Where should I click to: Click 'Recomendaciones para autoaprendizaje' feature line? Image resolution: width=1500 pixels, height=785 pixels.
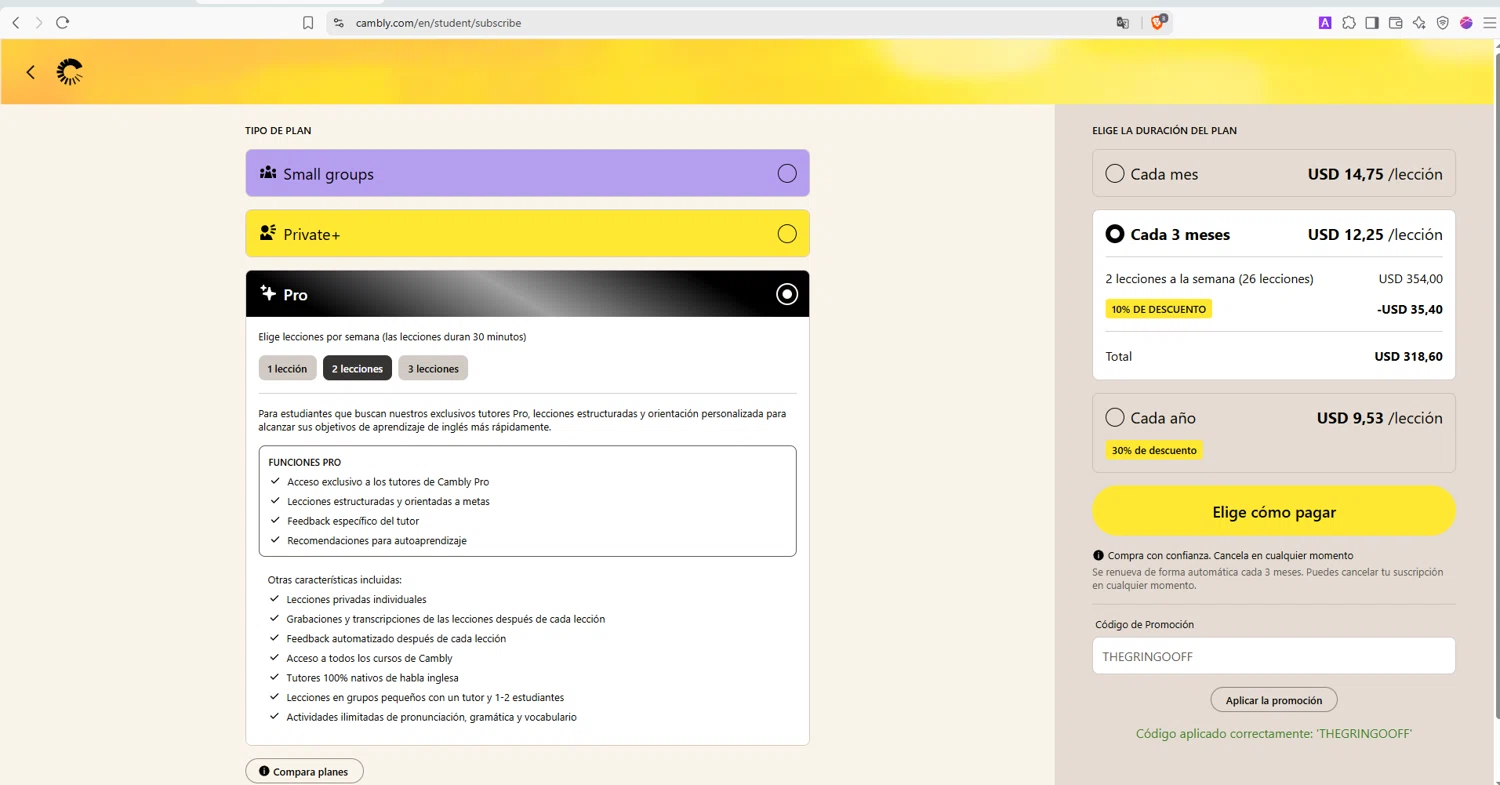(x=377, y=540)
